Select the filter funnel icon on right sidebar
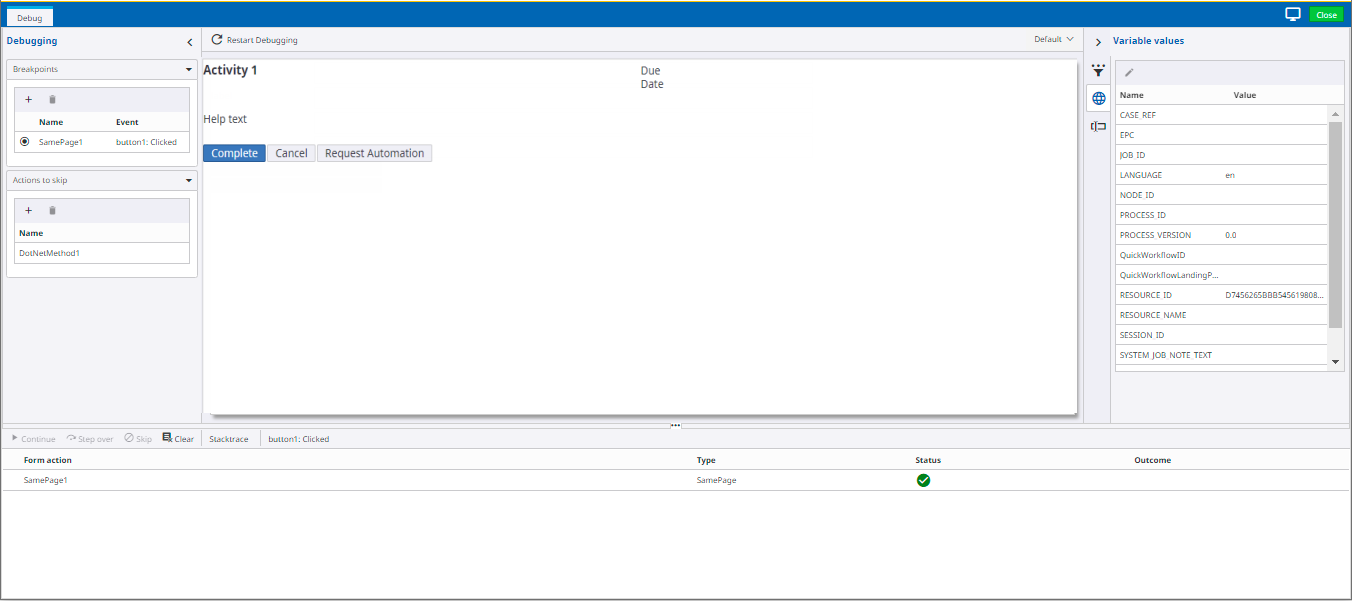This screenshot has width=1352, height=601. point(1098,70)
